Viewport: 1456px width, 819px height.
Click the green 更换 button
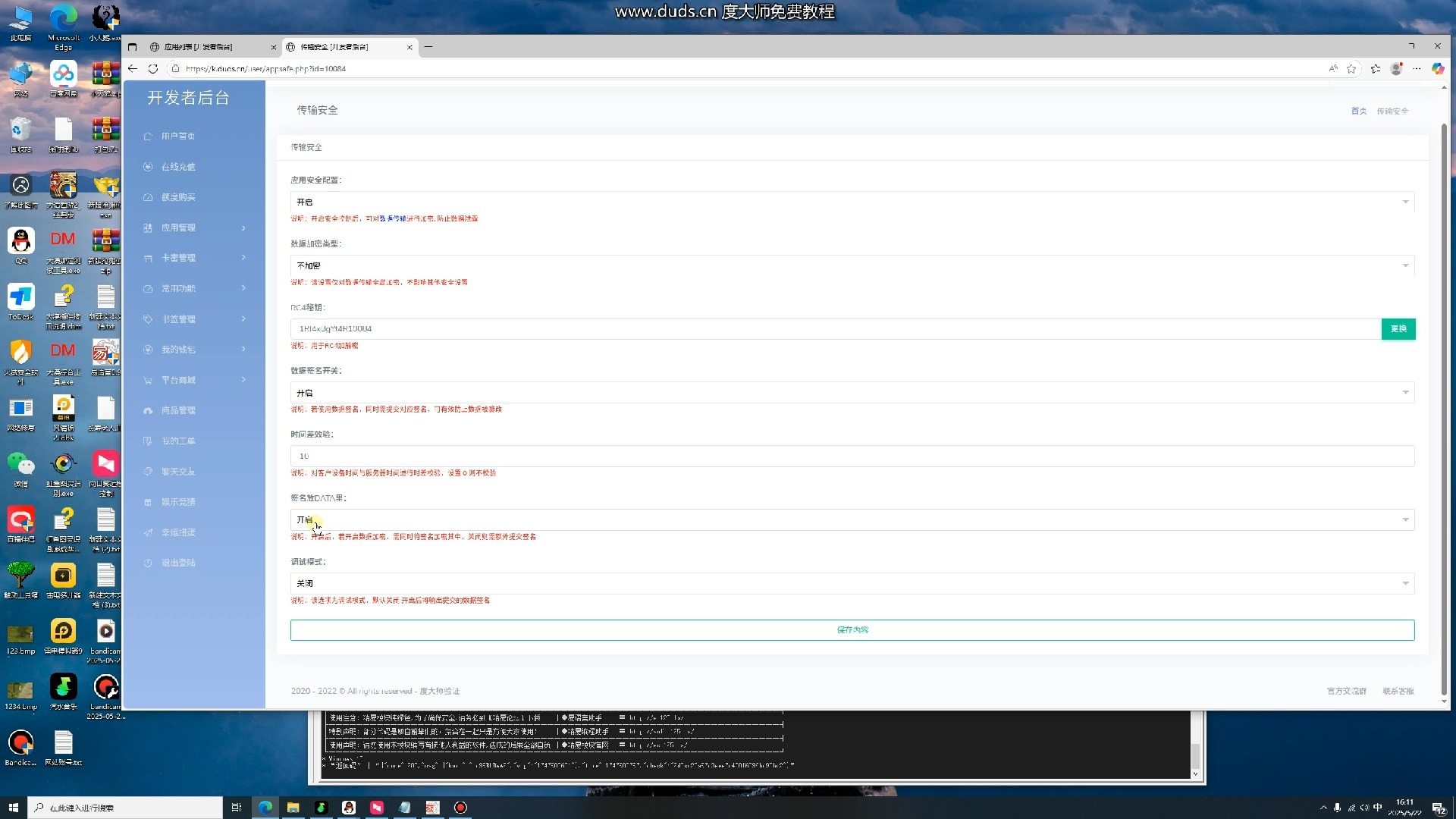click(1398, 328)
